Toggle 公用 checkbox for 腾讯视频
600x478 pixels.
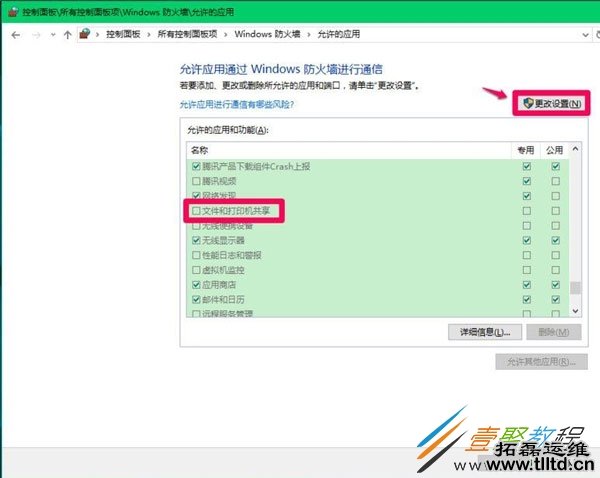coord(556,181)
